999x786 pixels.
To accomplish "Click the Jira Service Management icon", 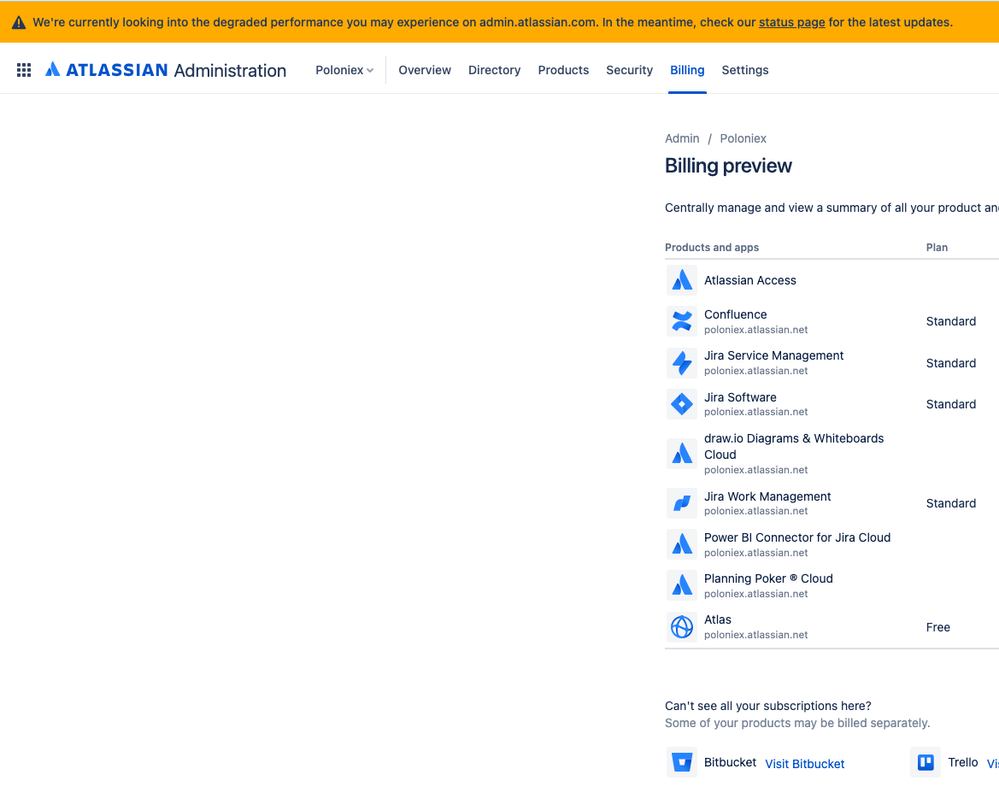I will pyautogui.click(x=682, y=362).
